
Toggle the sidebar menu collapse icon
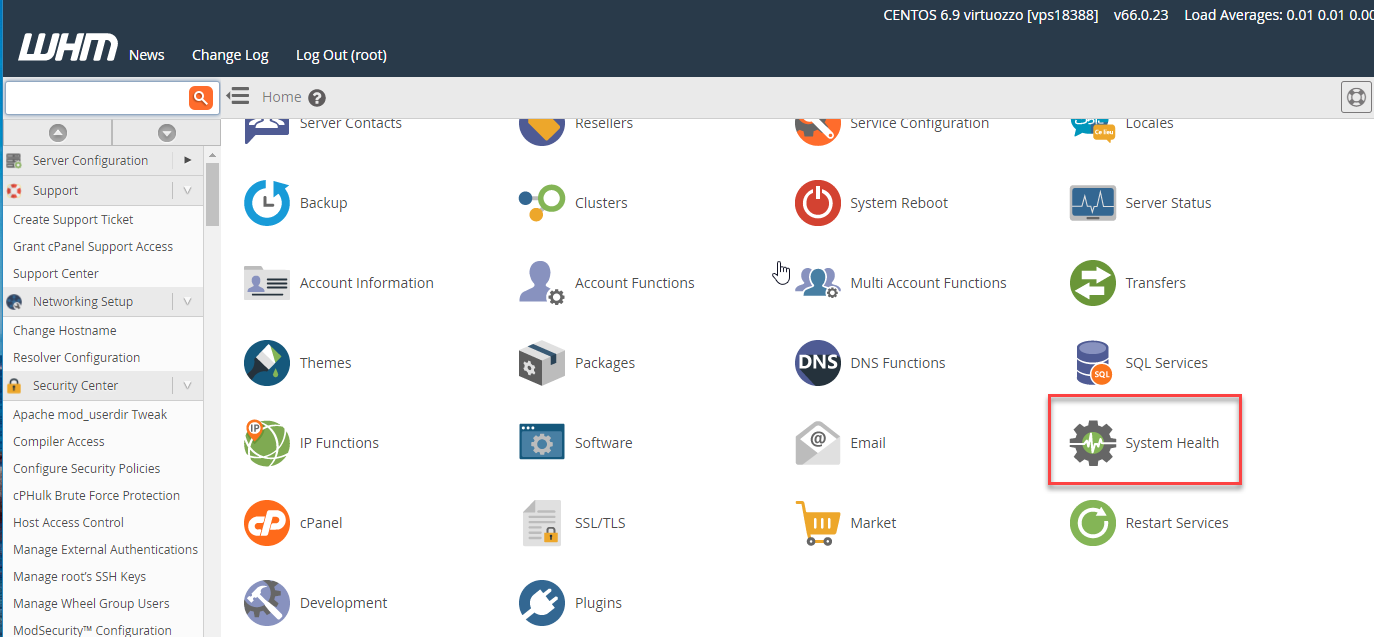tap(237, 96)
